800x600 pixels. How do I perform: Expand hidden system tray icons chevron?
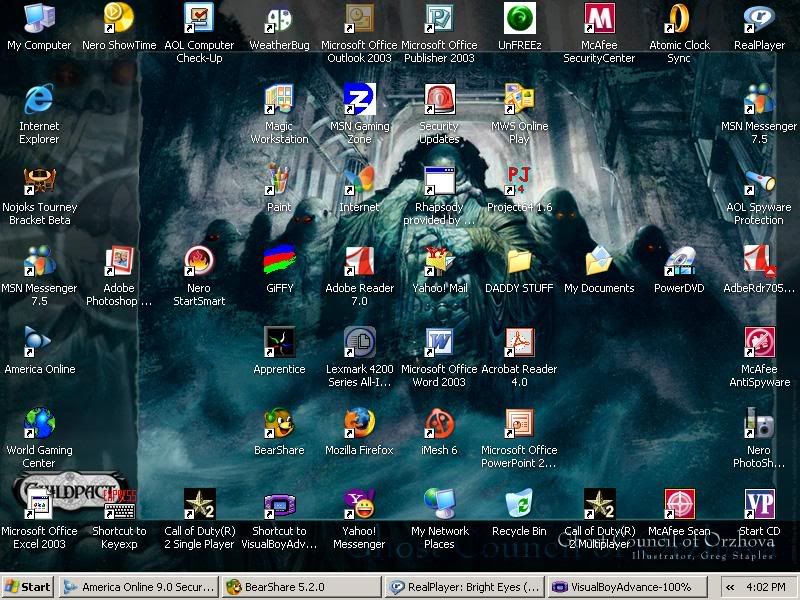tap(731, 587)
